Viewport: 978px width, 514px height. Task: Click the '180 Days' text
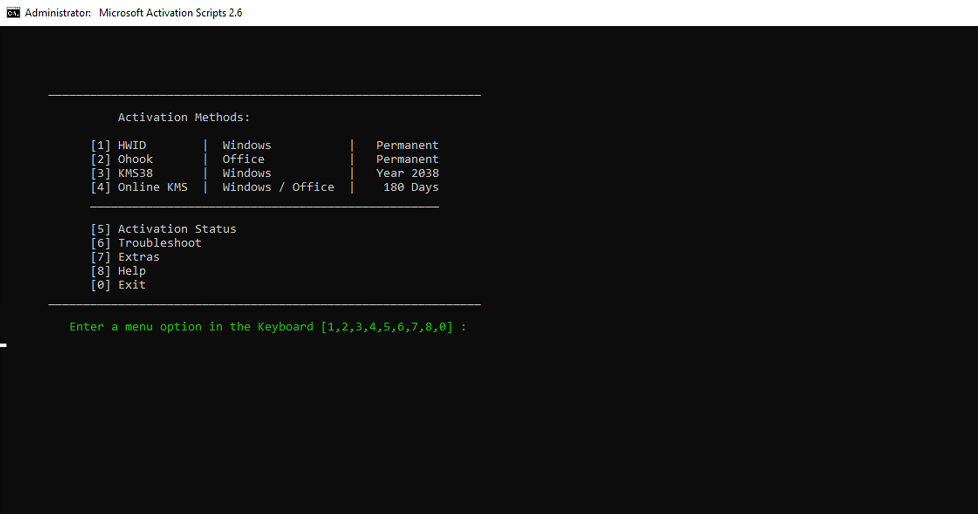pos(411,187)
